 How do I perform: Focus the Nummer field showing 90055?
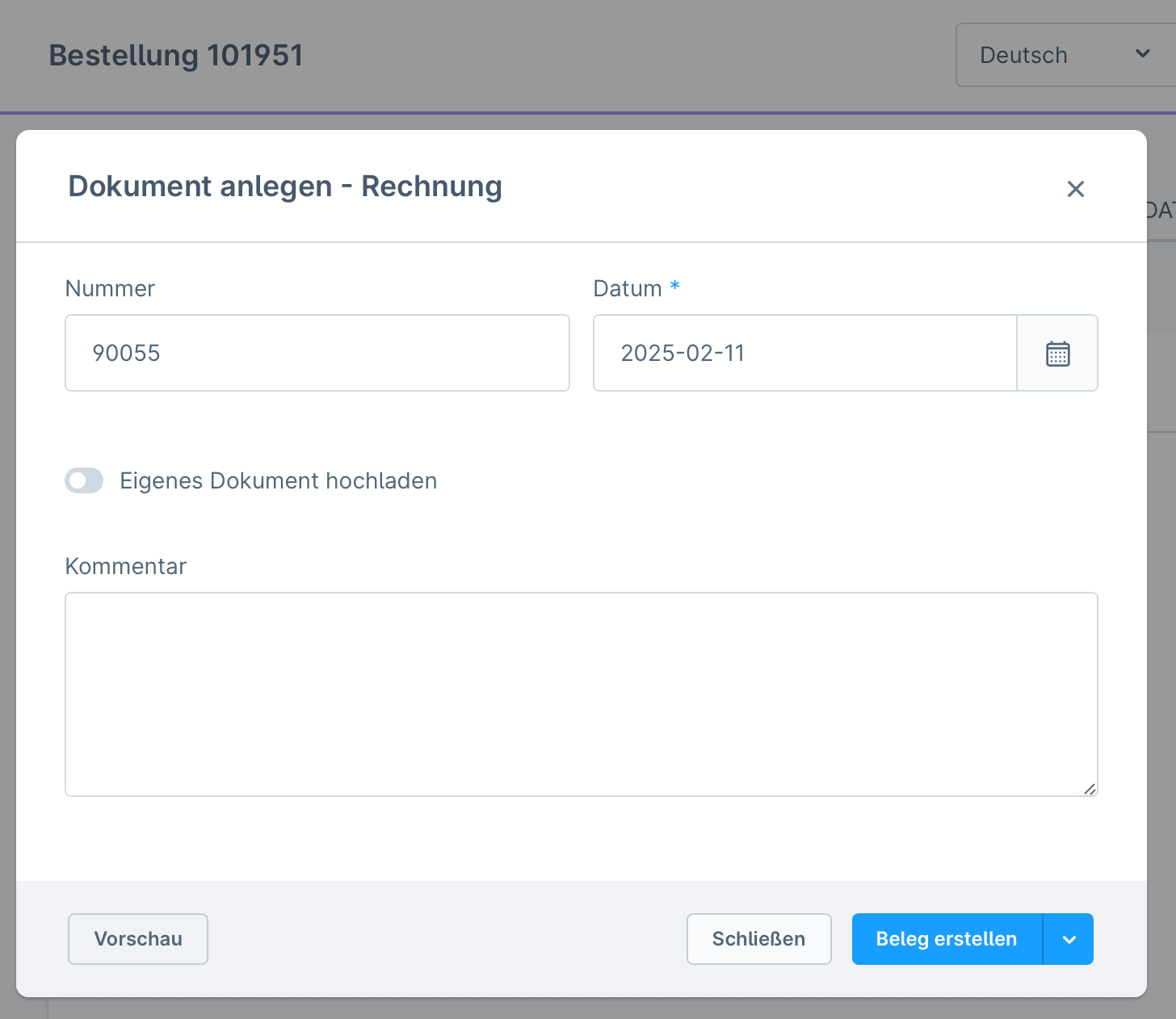tap(317, 353)
